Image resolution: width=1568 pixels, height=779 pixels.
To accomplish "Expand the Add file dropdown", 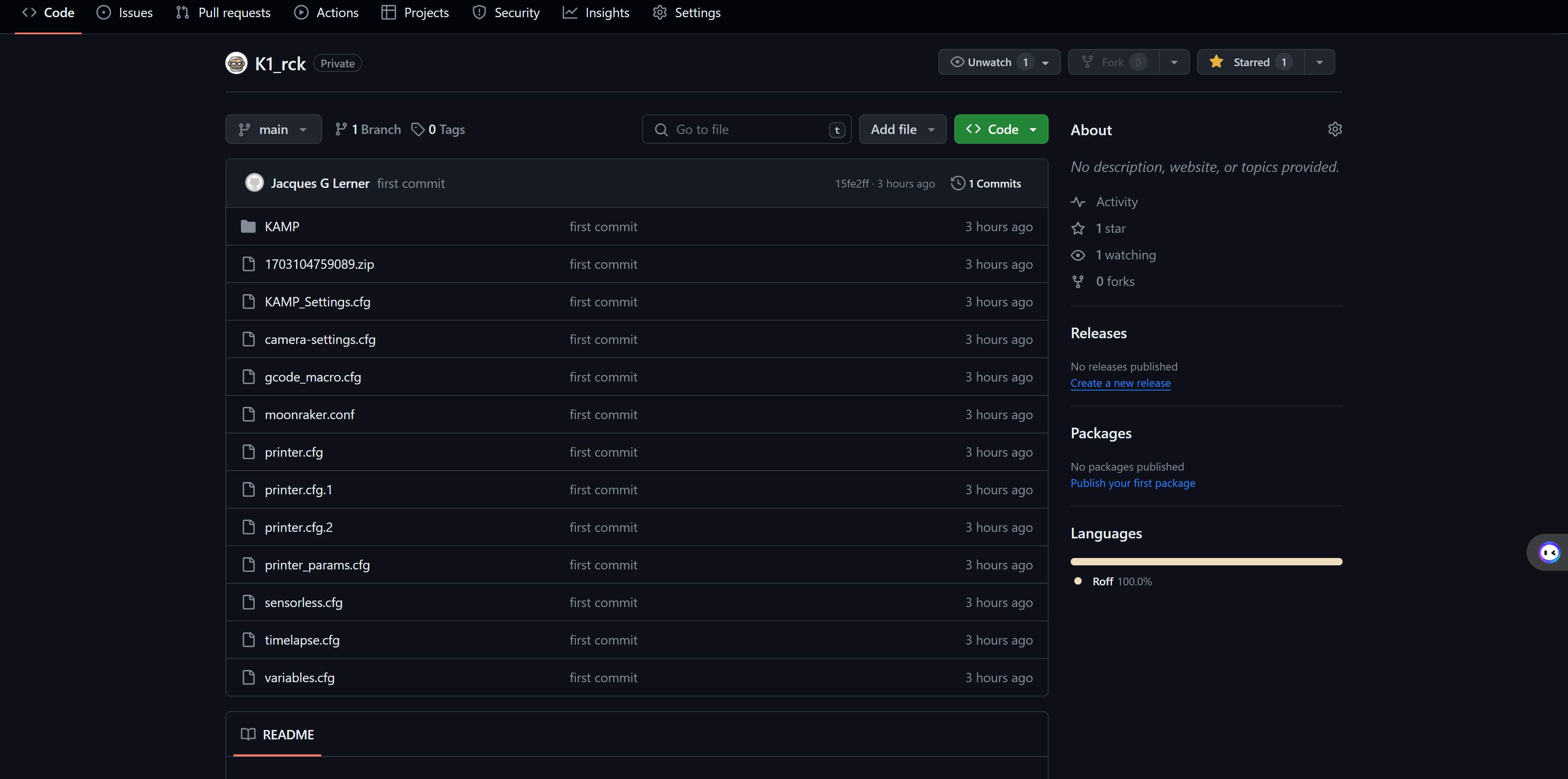I will [x=903, y=129].
